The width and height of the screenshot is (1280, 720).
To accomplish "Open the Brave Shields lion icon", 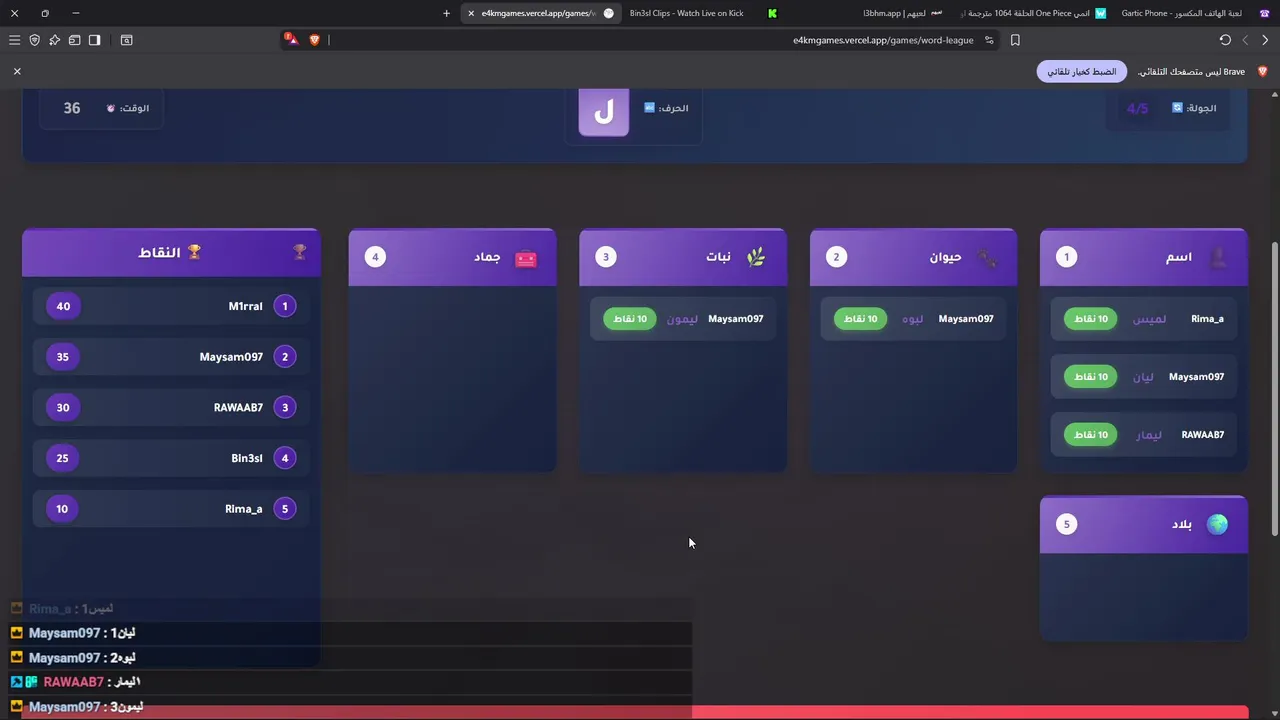I will pyautogui.click(x=314, y=40).
